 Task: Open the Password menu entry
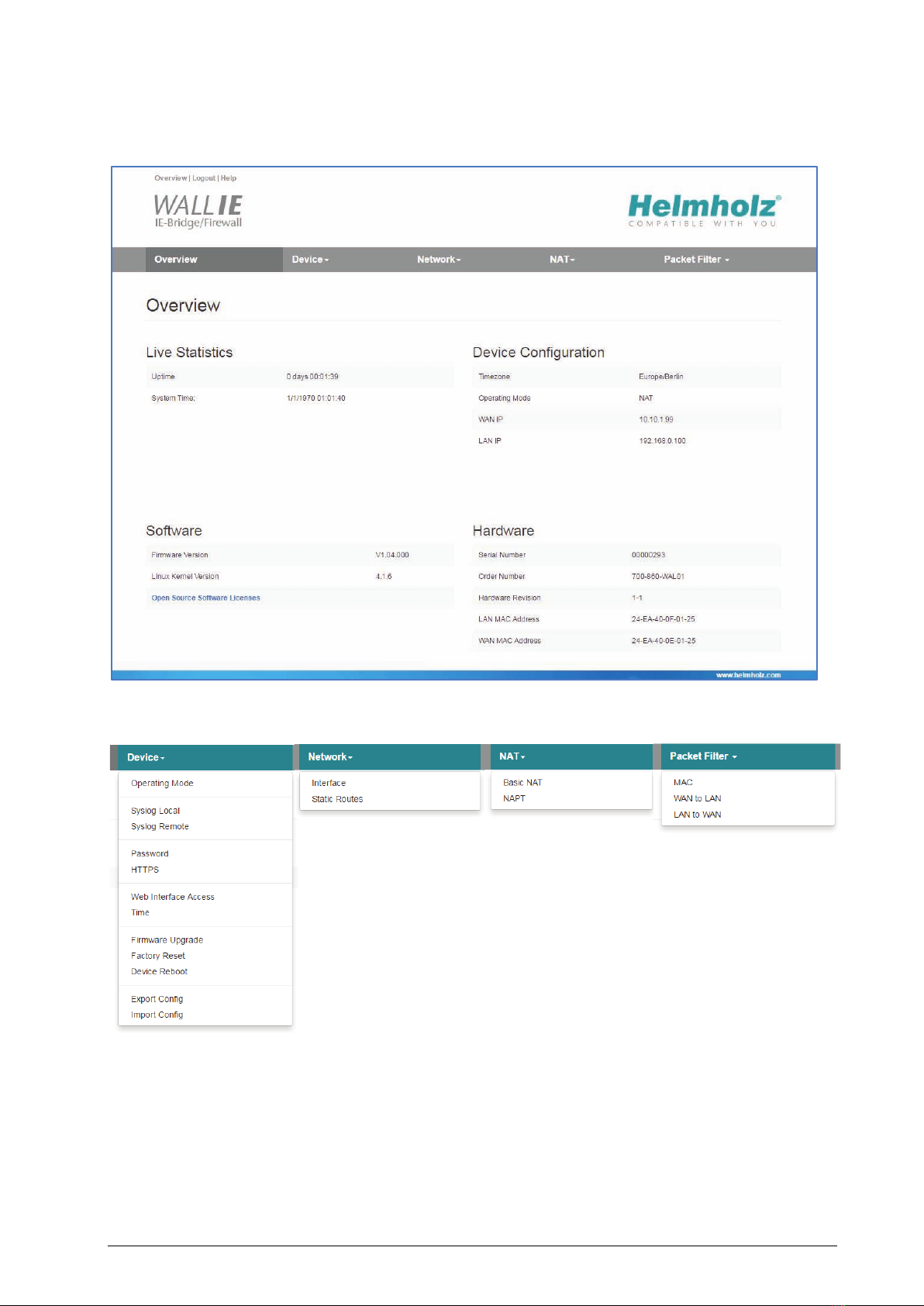coord(150,854)
